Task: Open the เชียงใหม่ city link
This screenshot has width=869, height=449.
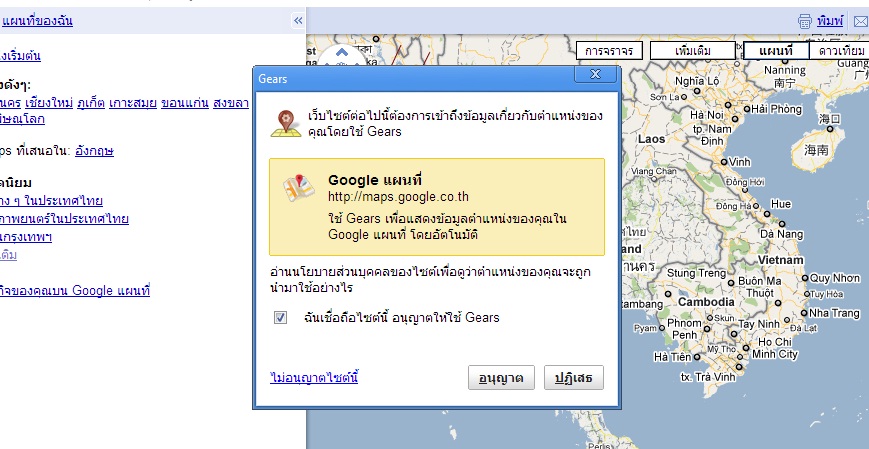Action: 49,103
